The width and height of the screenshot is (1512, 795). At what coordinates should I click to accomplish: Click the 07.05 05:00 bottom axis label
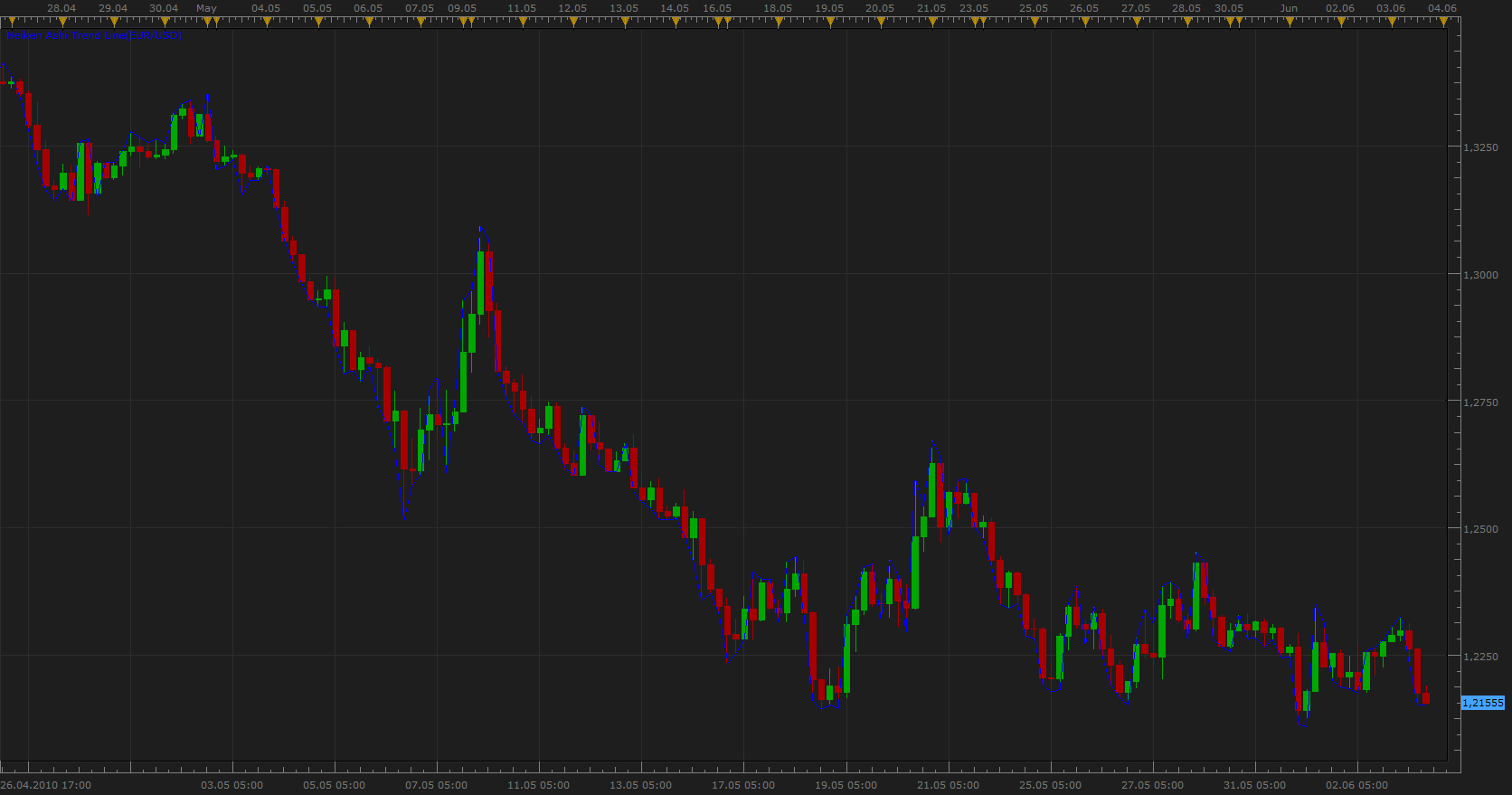coord(437,785)
